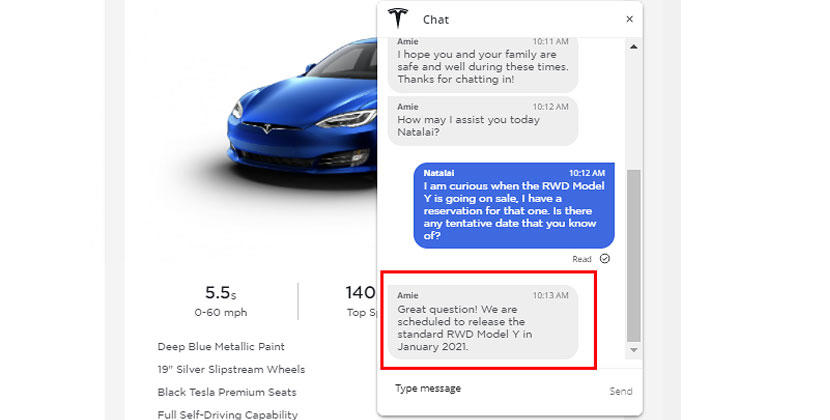Screen dimensions: 830x420
Task: Select 19" Silver Slipstream Wheels option
Action: coord(231,369)
